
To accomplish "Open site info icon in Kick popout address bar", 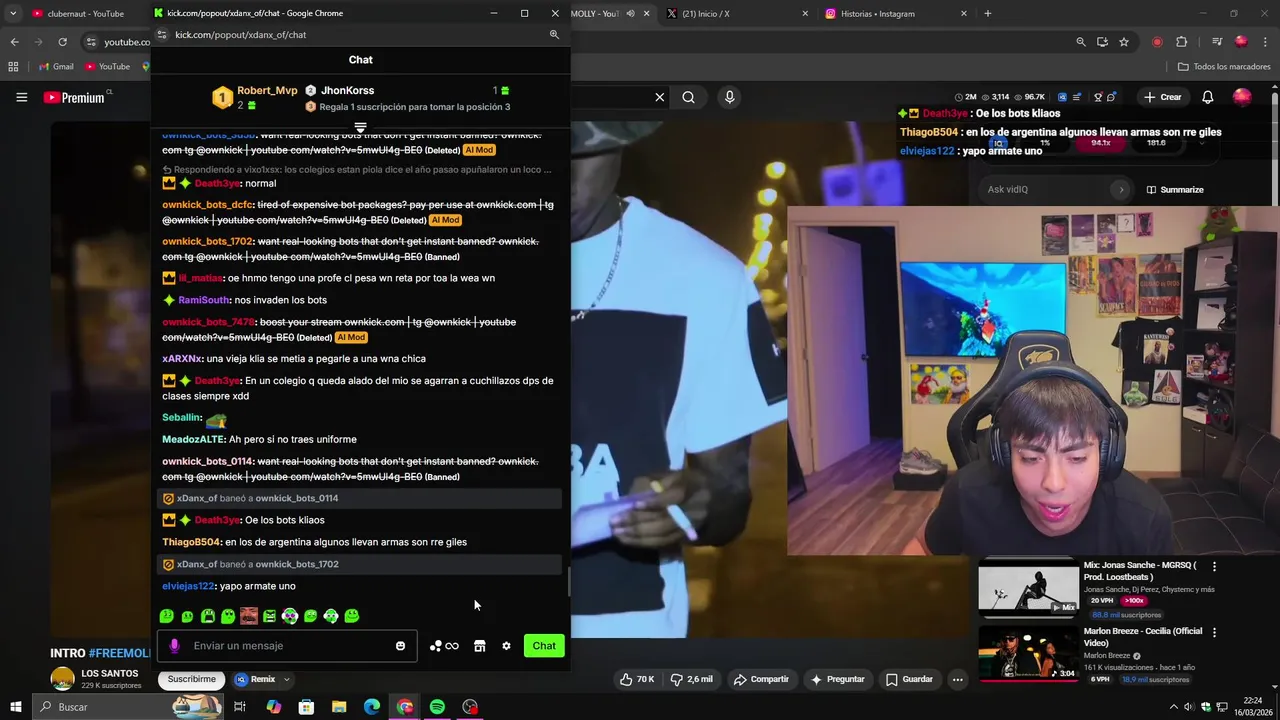I will (162, 35).
